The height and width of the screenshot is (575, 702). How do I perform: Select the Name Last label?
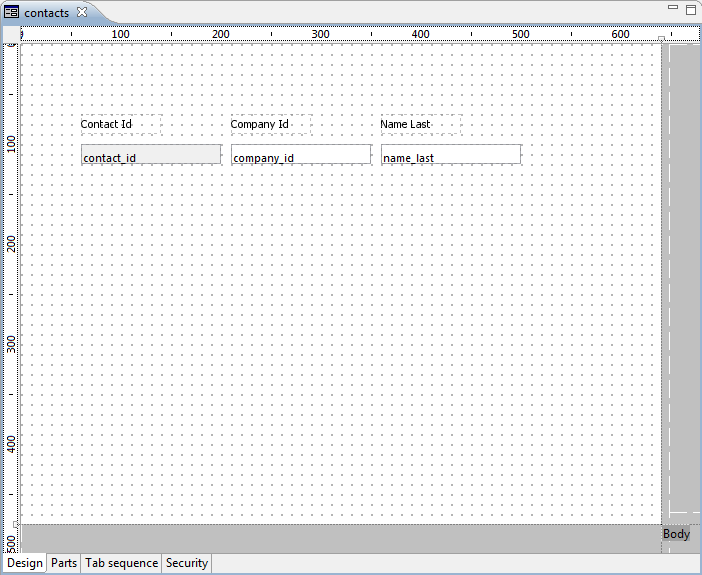click(x=421, y=124)
